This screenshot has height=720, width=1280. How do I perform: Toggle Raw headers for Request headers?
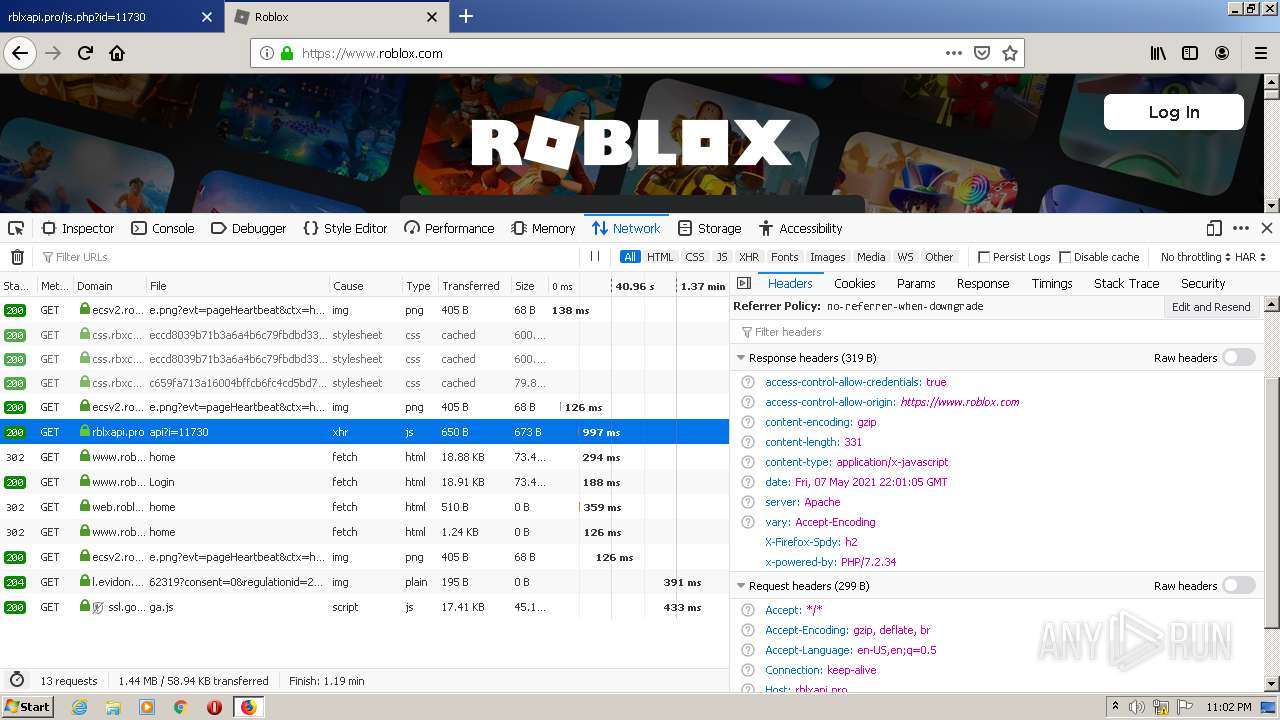click(1238, 586)
